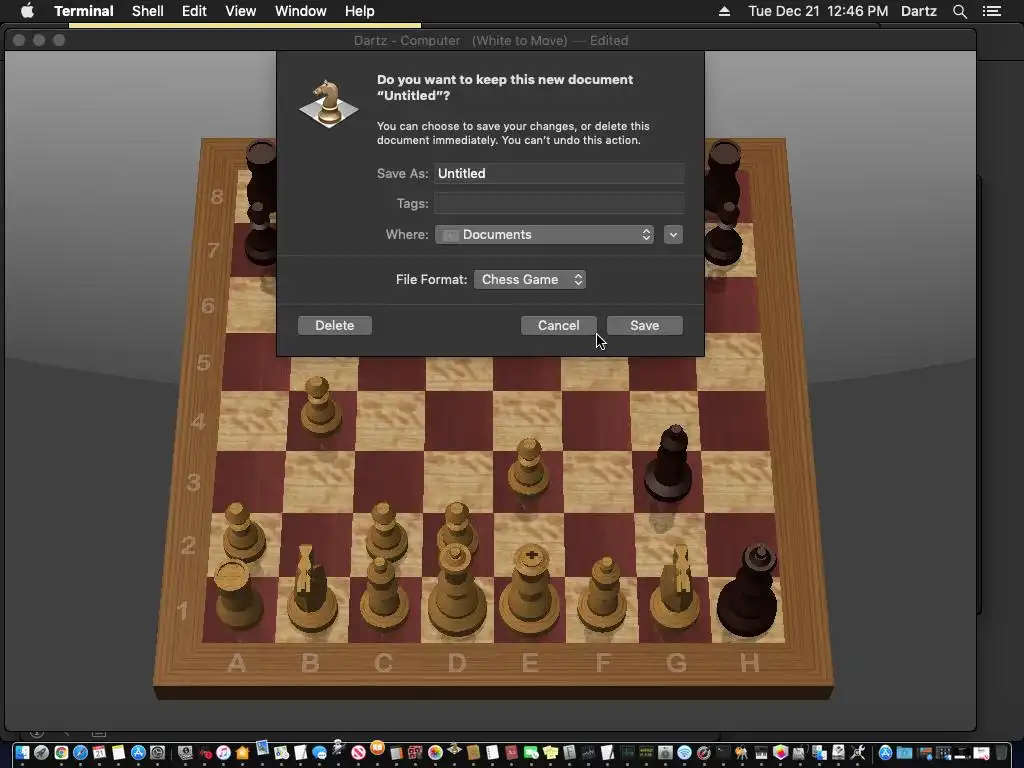
Task: Click the Save button
Action: pos(645,325)
